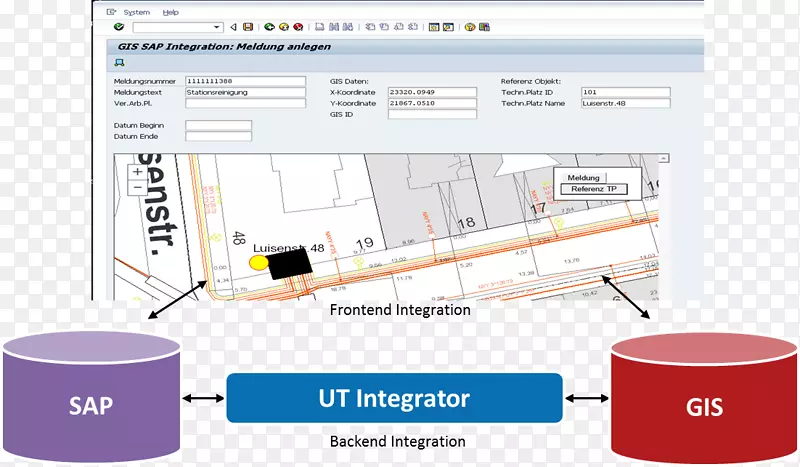
Task: Click into the Techn.Platz Name field
Action: tap(626, 103)
